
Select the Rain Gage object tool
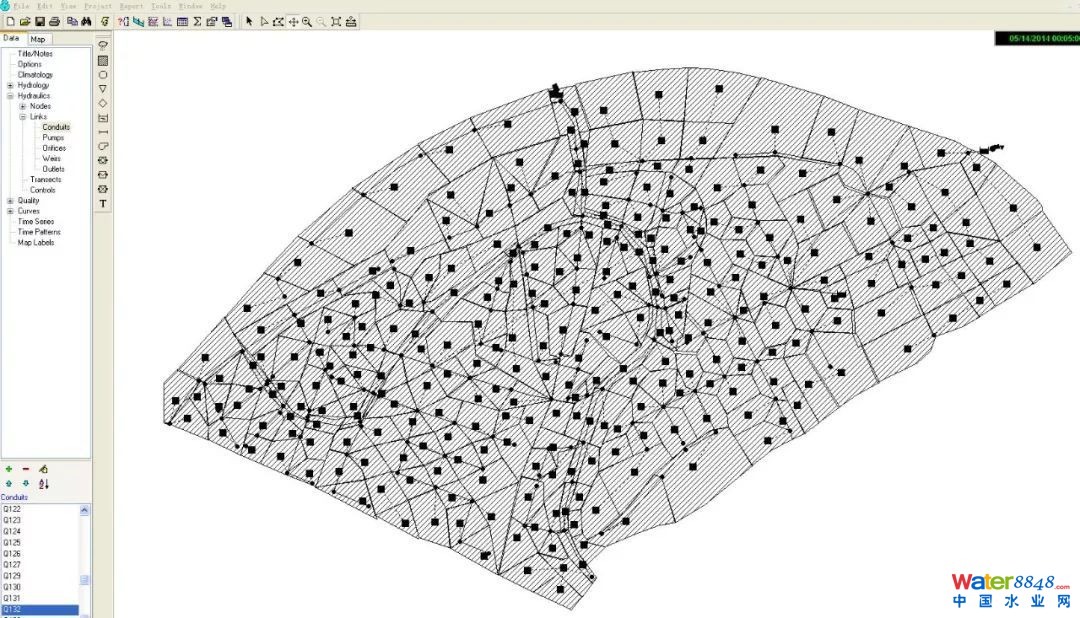pyautogui.click(x=103, y=45)
